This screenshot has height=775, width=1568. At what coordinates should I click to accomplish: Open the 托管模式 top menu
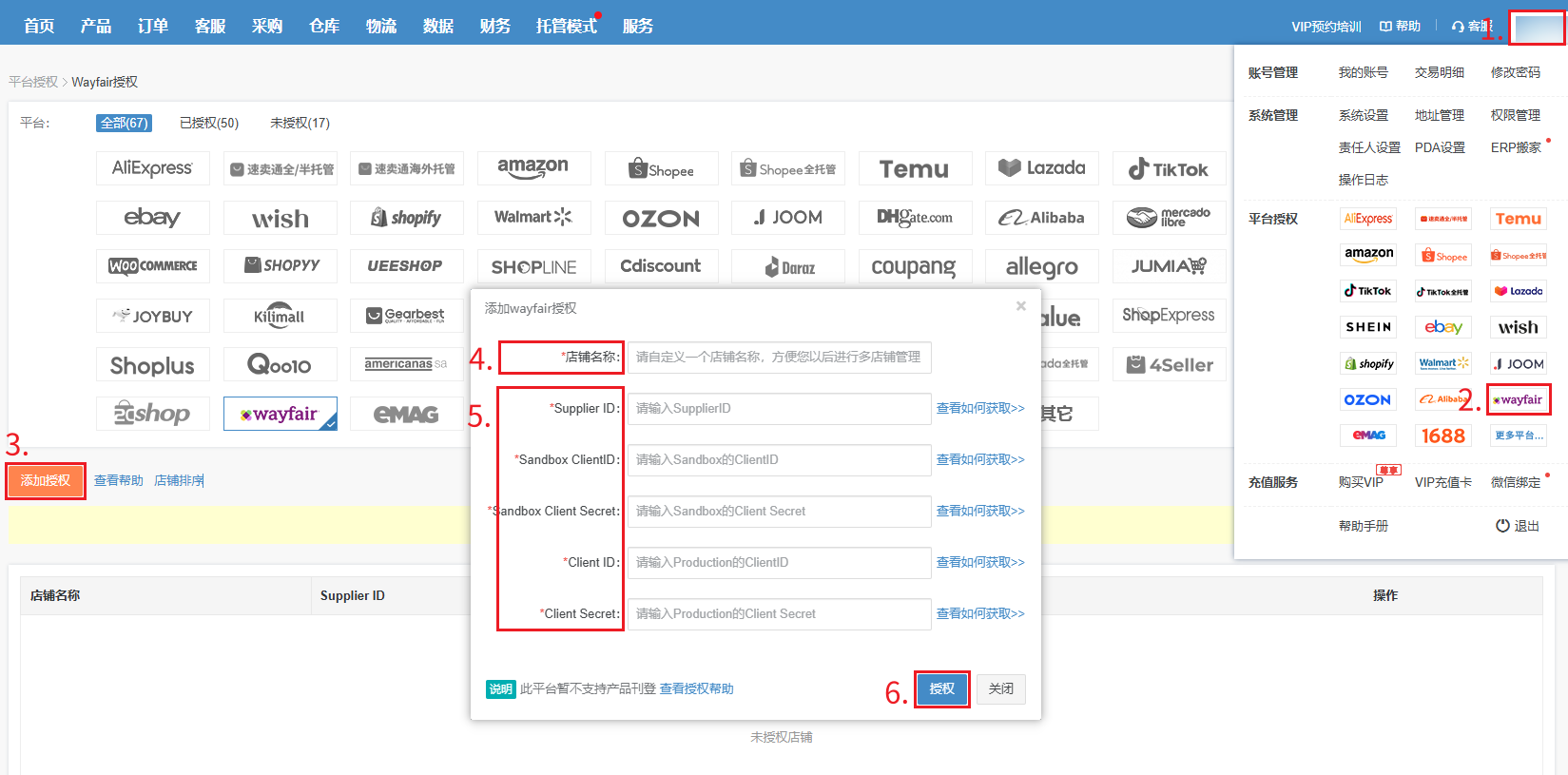pyautogui.click(x=567, y=26)
